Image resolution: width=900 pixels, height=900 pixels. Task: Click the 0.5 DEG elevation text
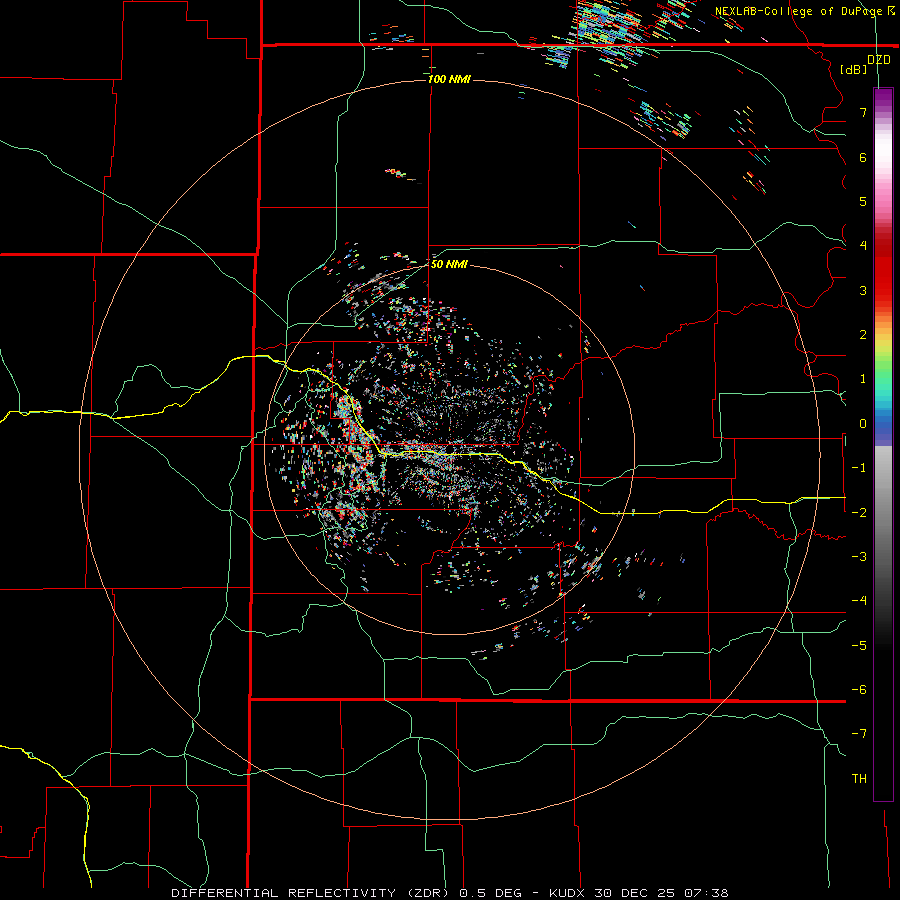point(490,893)
